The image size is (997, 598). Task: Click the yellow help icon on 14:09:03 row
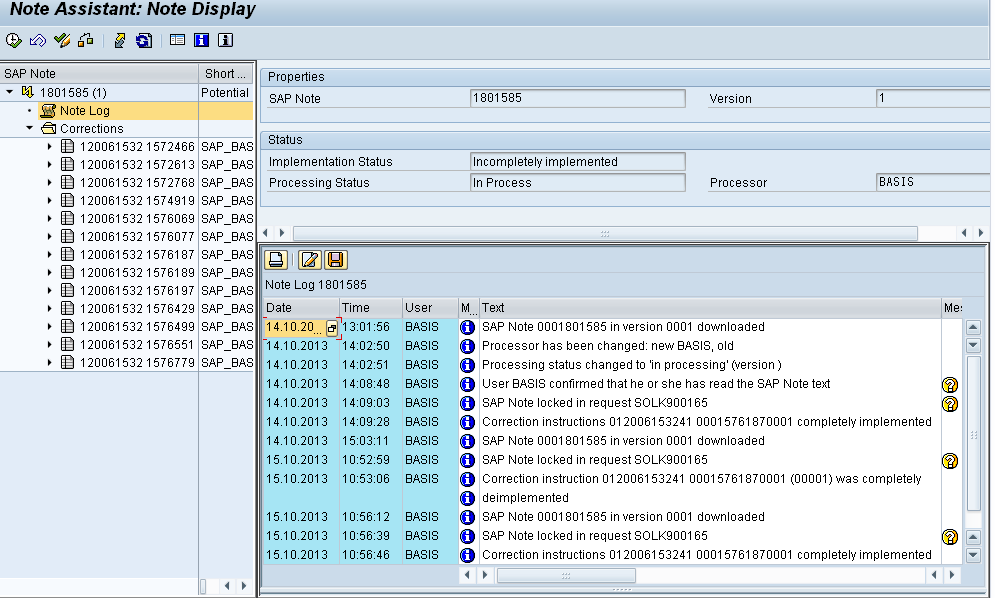click(x=950, y=403)
